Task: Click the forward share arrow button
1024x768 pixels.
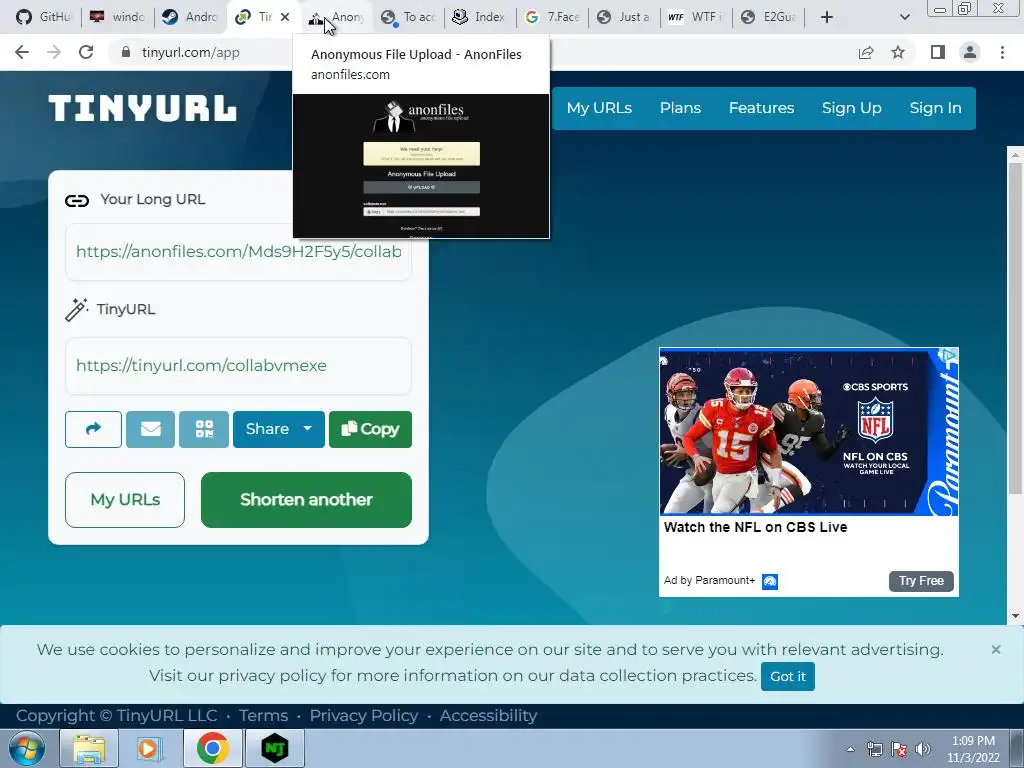Action: point(93,429)
